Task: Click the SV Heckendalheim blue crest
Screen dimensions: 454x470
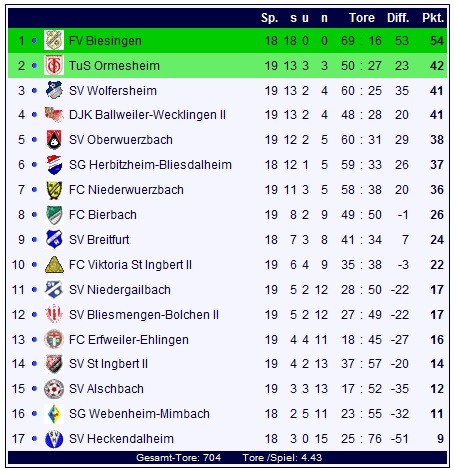Action: point(54,439)
